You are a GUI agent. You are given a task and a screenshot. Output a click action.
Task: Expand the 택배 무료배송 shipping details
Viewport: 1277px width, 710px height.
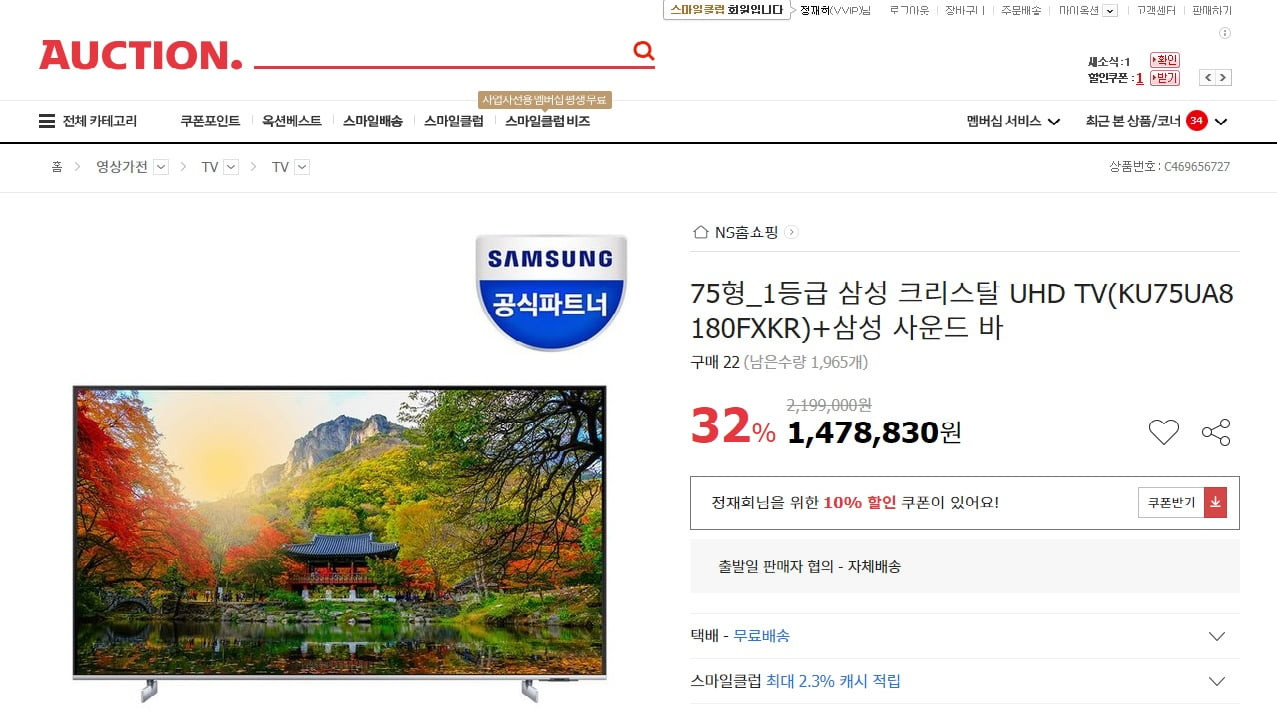click(x=965, y=636)
